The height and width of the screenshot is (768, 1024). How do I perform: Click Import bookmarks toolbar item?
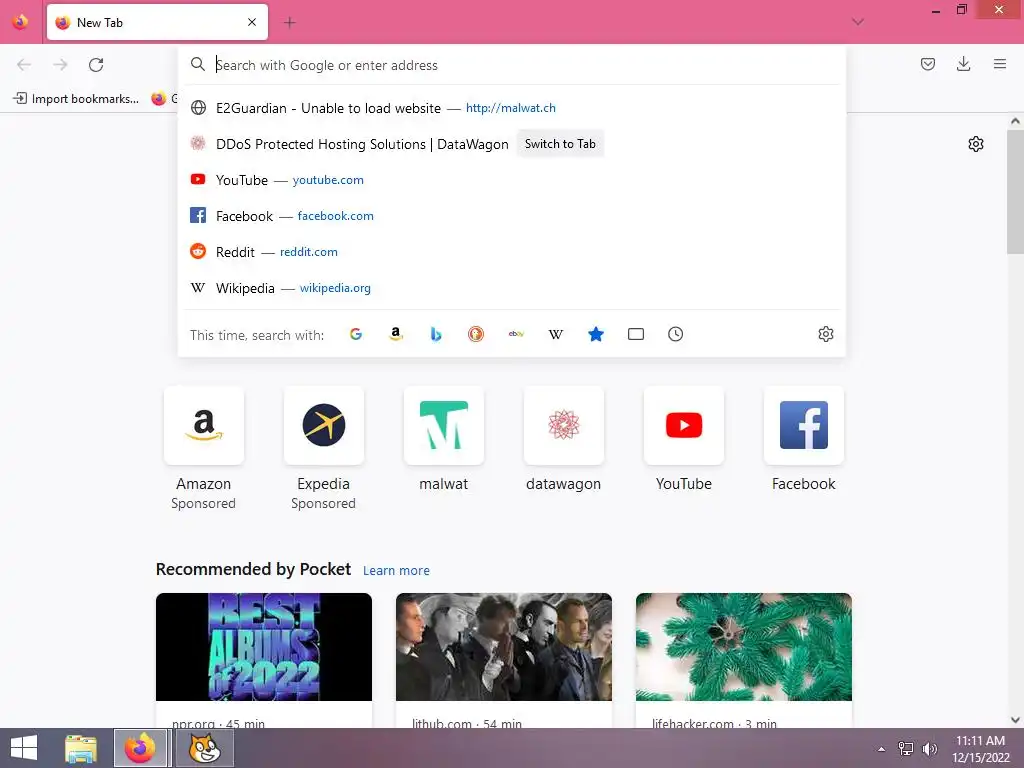pos(76,99)
